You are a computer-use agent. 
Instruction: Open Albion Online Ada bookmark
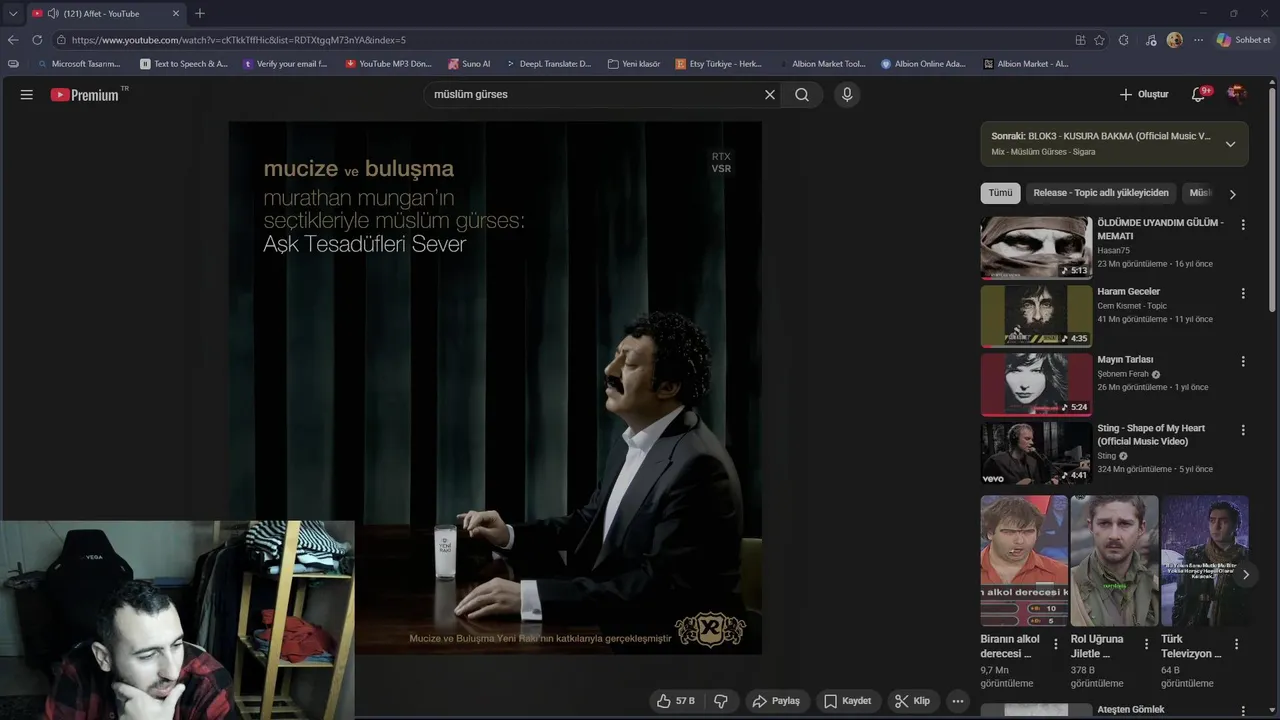click(x=923, y=64)
